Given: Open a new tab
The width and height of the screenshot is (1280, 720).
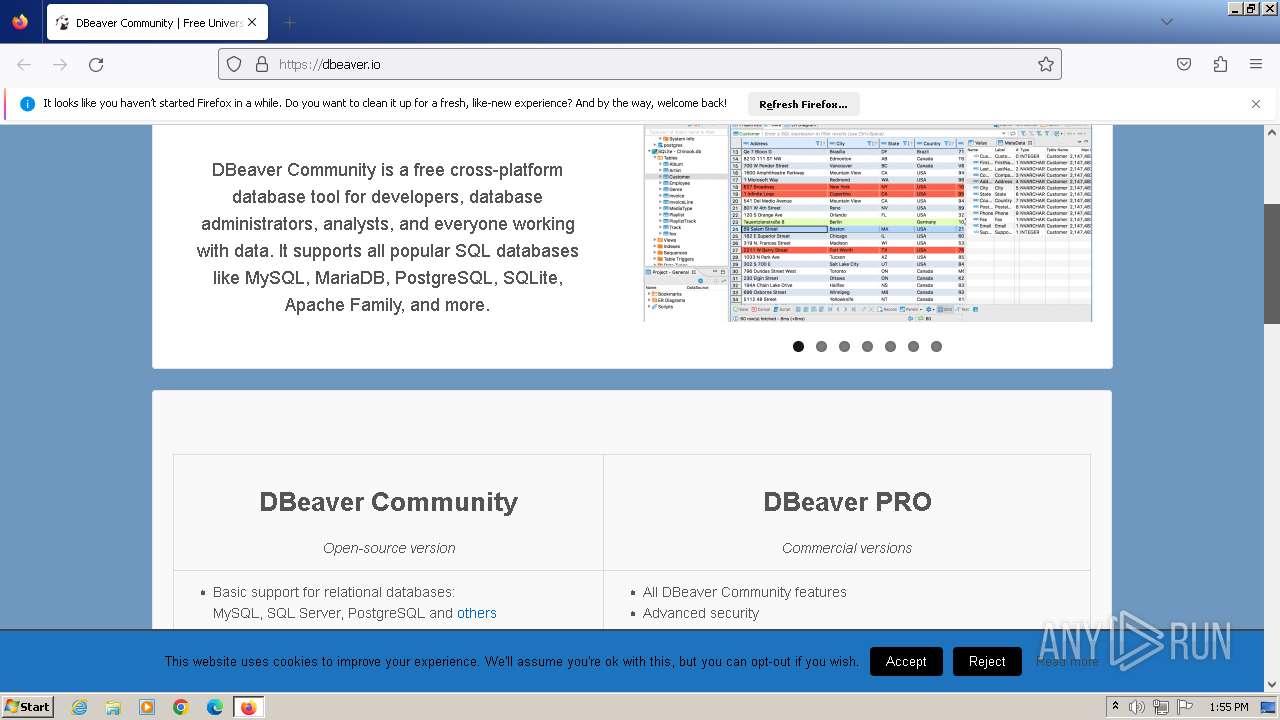Looking at the screenshot, I should coord(289,22).
